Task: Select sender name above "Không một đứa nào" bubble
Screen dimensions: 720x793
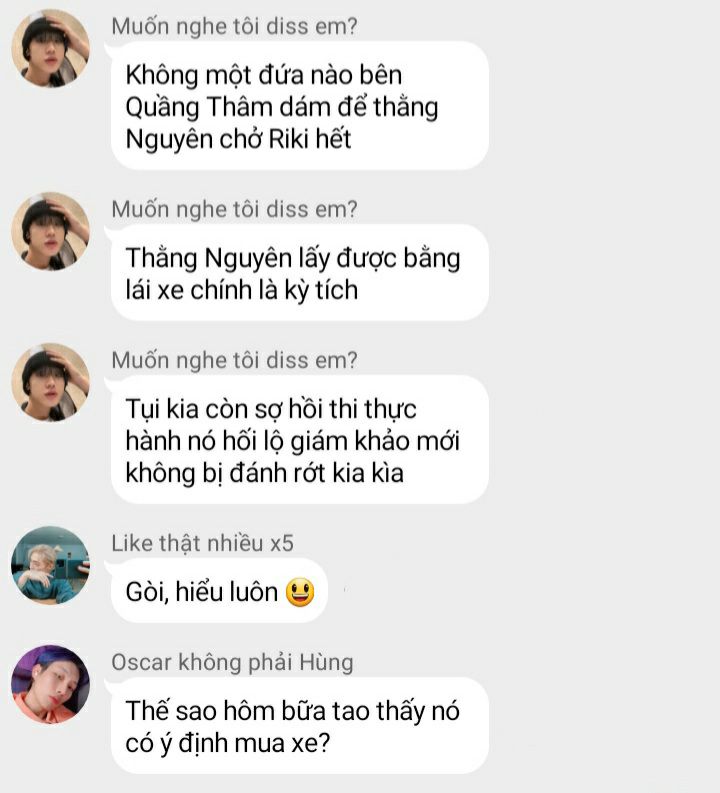Action: tap(234, 27)
